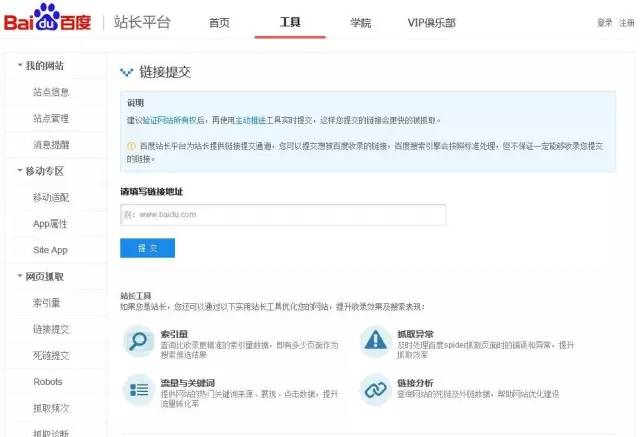This screenshot has height=437, width=640.
Task: Click the 说明 heading in notice box
Action: (136, 103)
